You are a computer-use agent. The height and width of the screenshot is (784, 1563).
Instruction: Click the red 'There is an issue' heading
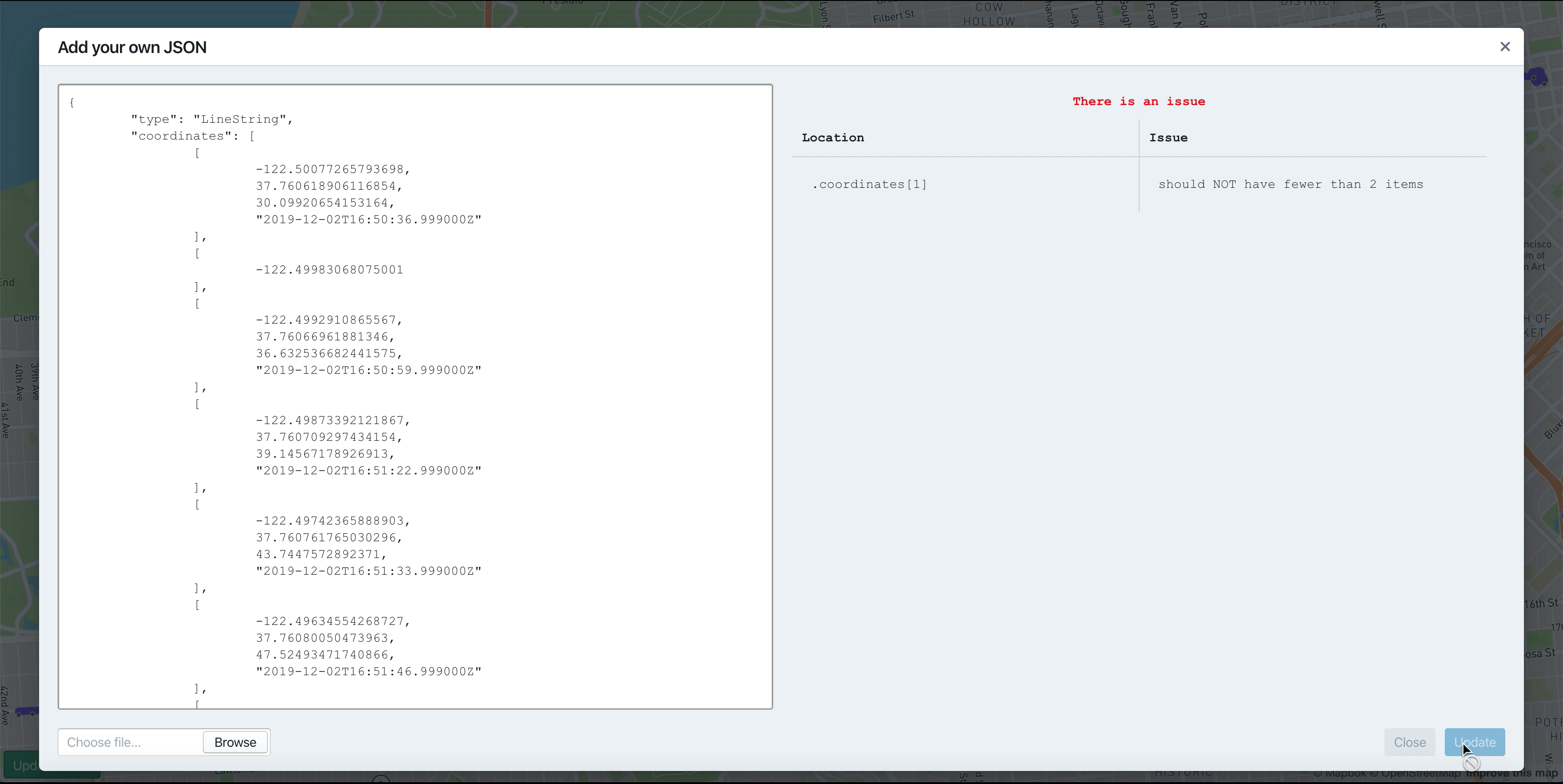1138,101
